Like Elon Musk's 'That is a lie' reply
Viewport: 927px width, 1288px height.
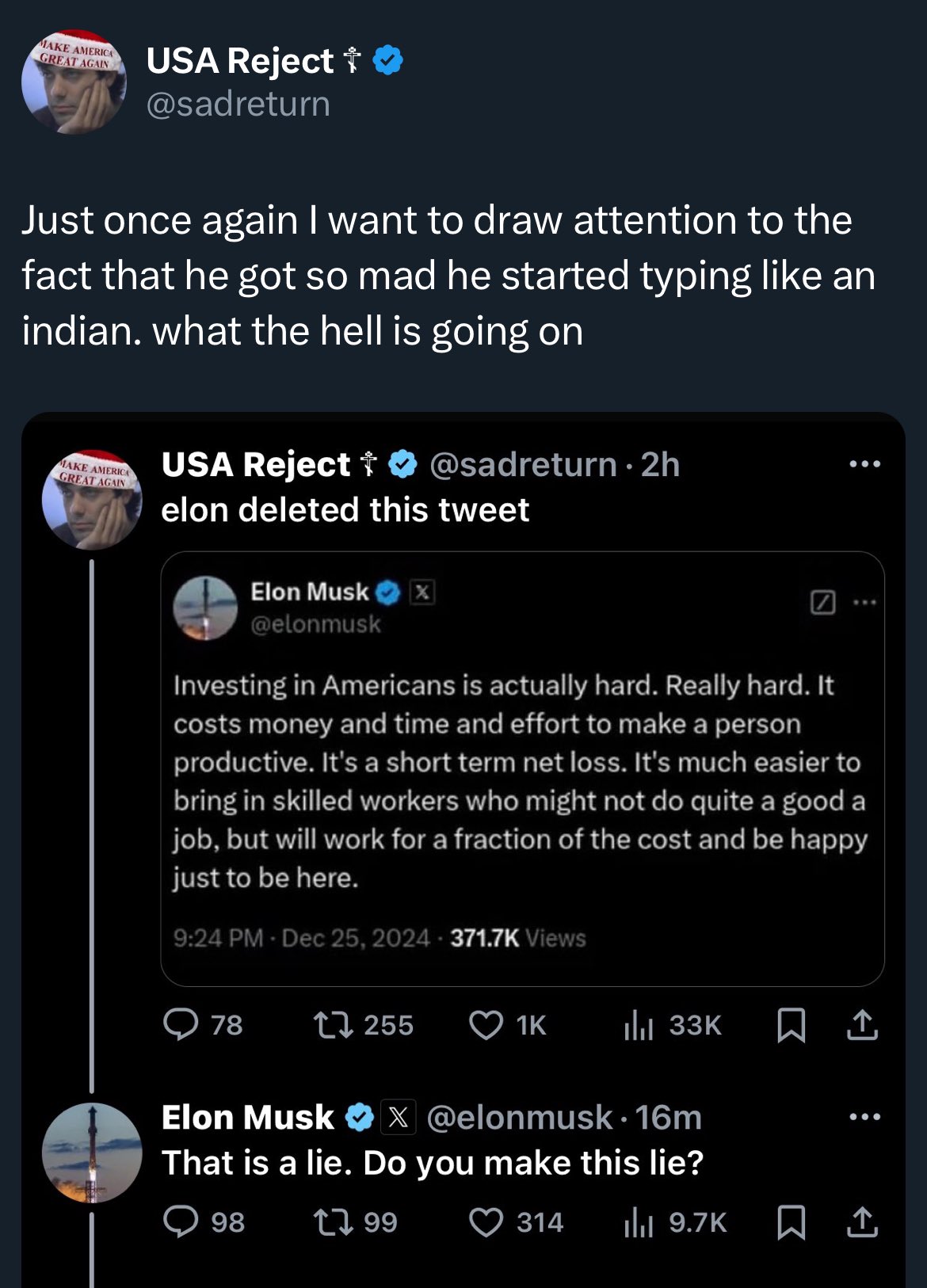tap(486, 1222)
